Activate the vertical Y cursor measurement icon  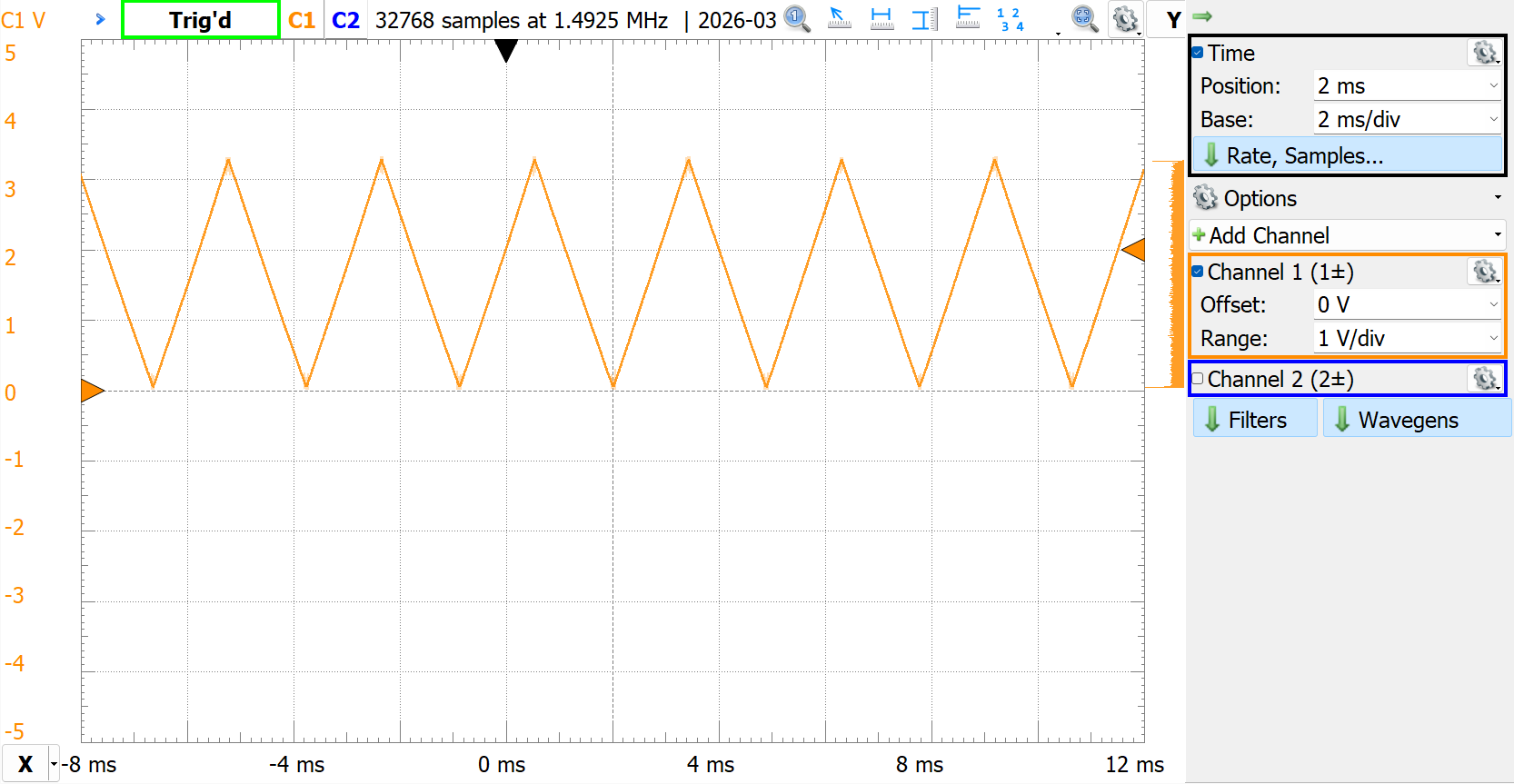point(924,19)
